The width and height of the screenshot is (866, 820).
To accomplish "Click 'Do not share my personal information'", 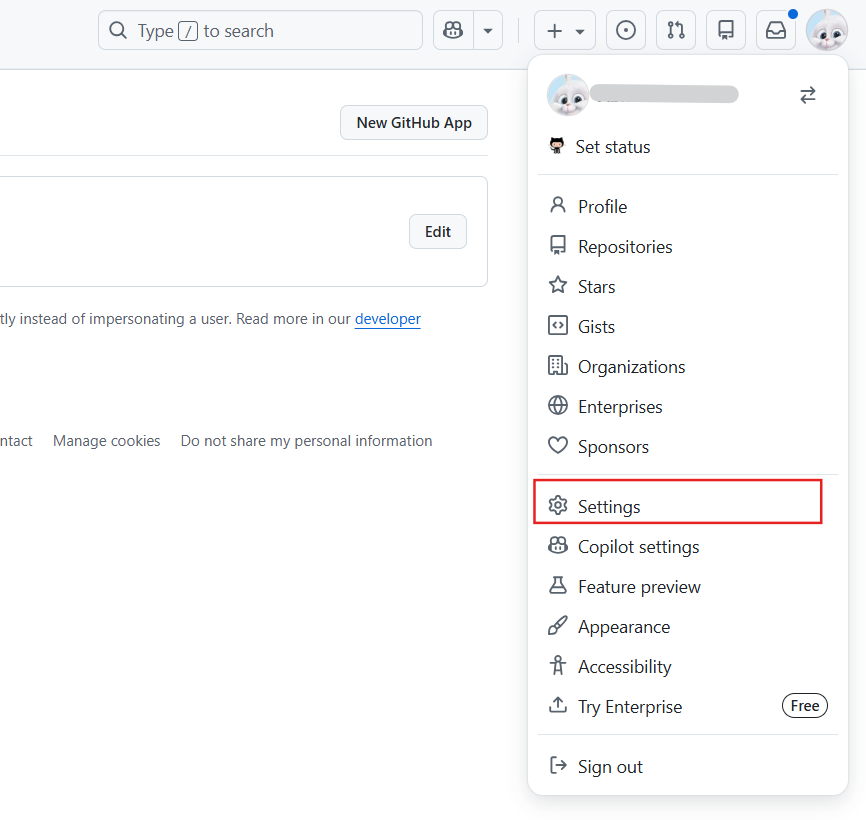I will pyautogui.click(x=307, y=441).
